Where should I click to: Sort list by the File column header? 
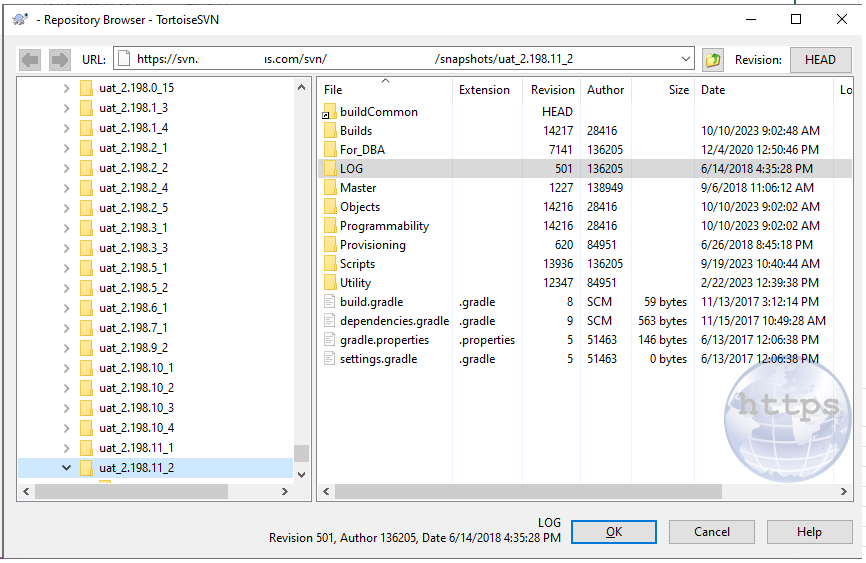(386, 90)
